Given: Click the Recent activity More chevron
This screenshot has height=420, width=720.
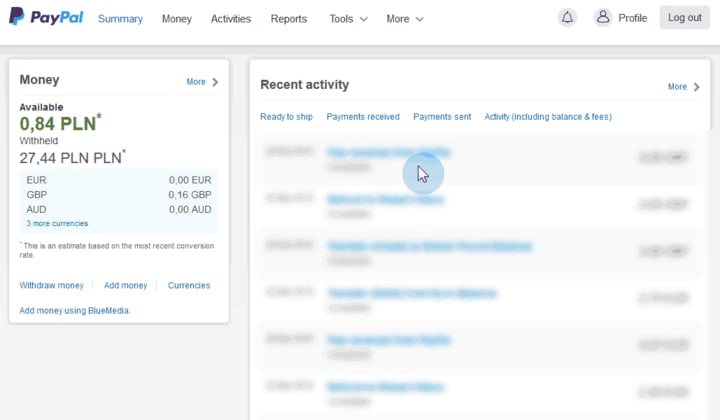Looking at the screenshot, I should (697, 87).
